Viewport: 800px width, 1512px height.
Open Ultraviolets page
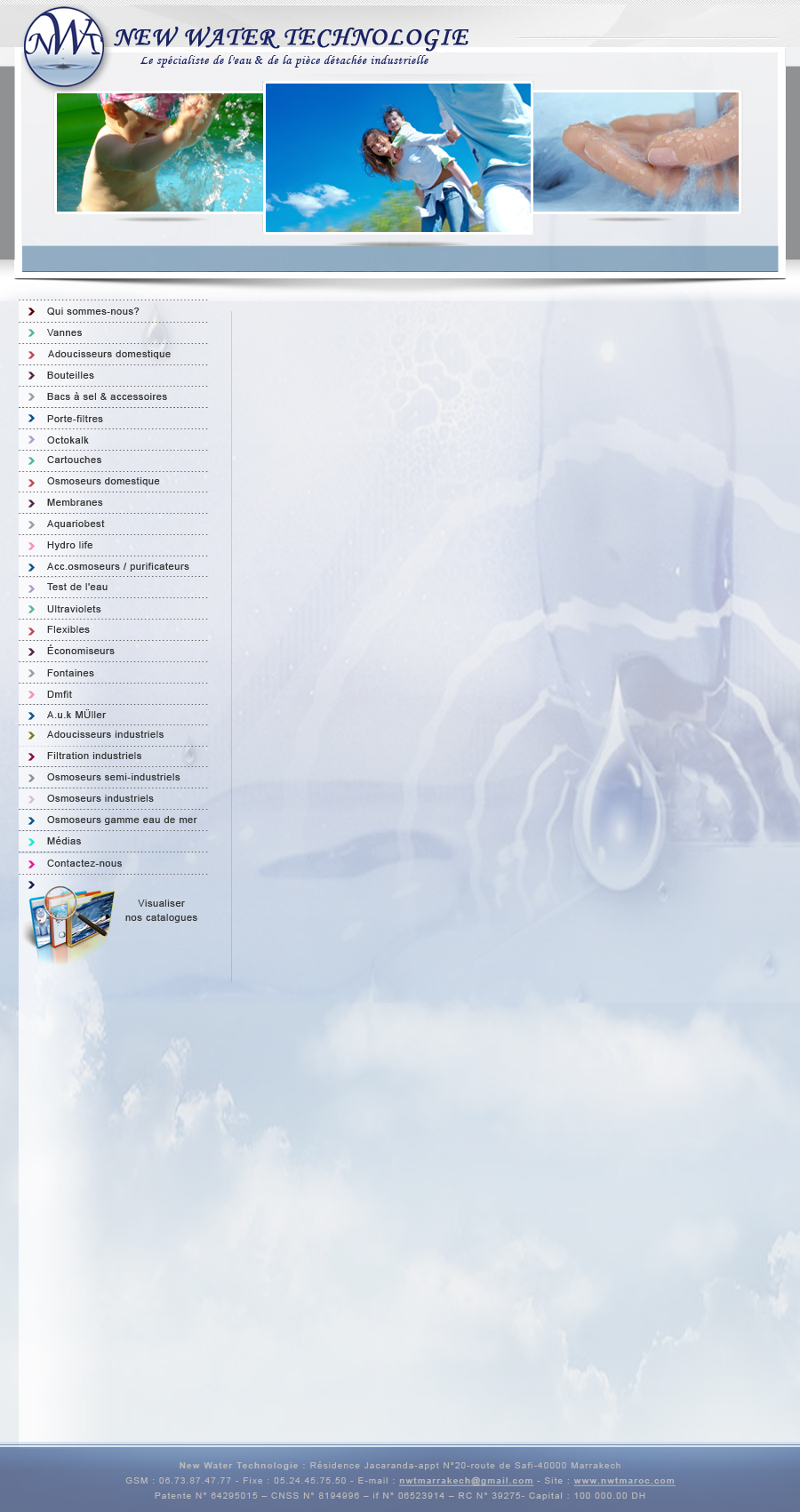(74, 609)
